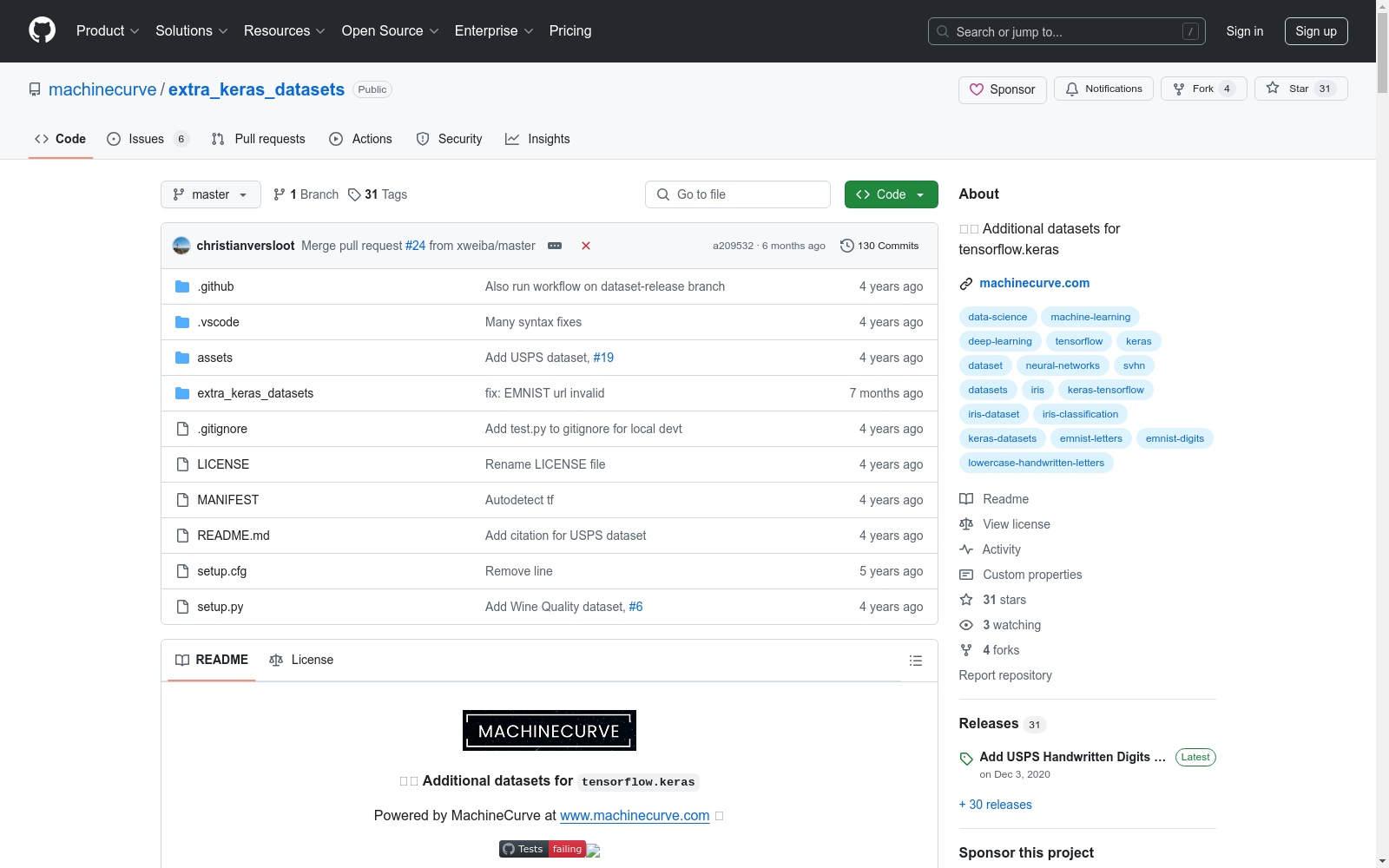Expand the Open Source menu
Viewport: 1389px width, 868px height.
[x=391, y=30]
